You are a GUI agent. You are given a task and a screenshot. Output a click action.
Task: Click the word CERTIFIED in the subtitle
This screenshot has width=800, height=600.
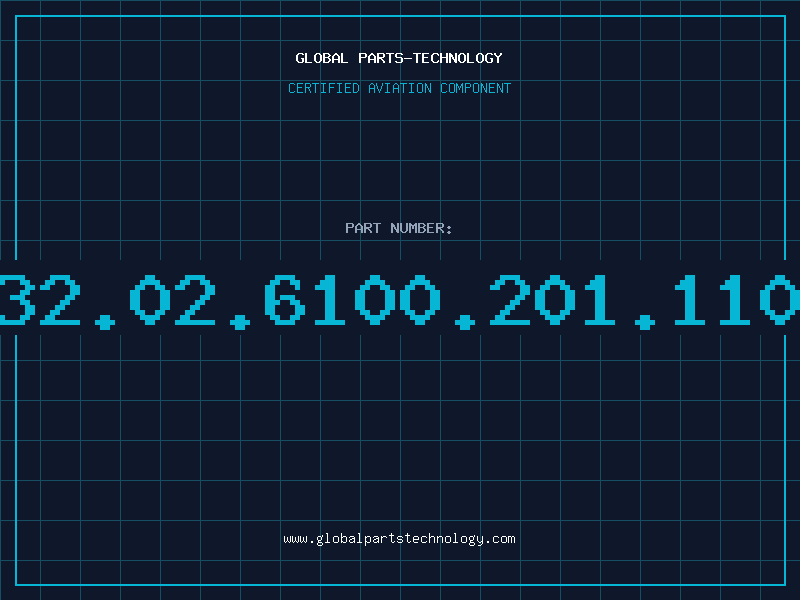coord(324,88)
